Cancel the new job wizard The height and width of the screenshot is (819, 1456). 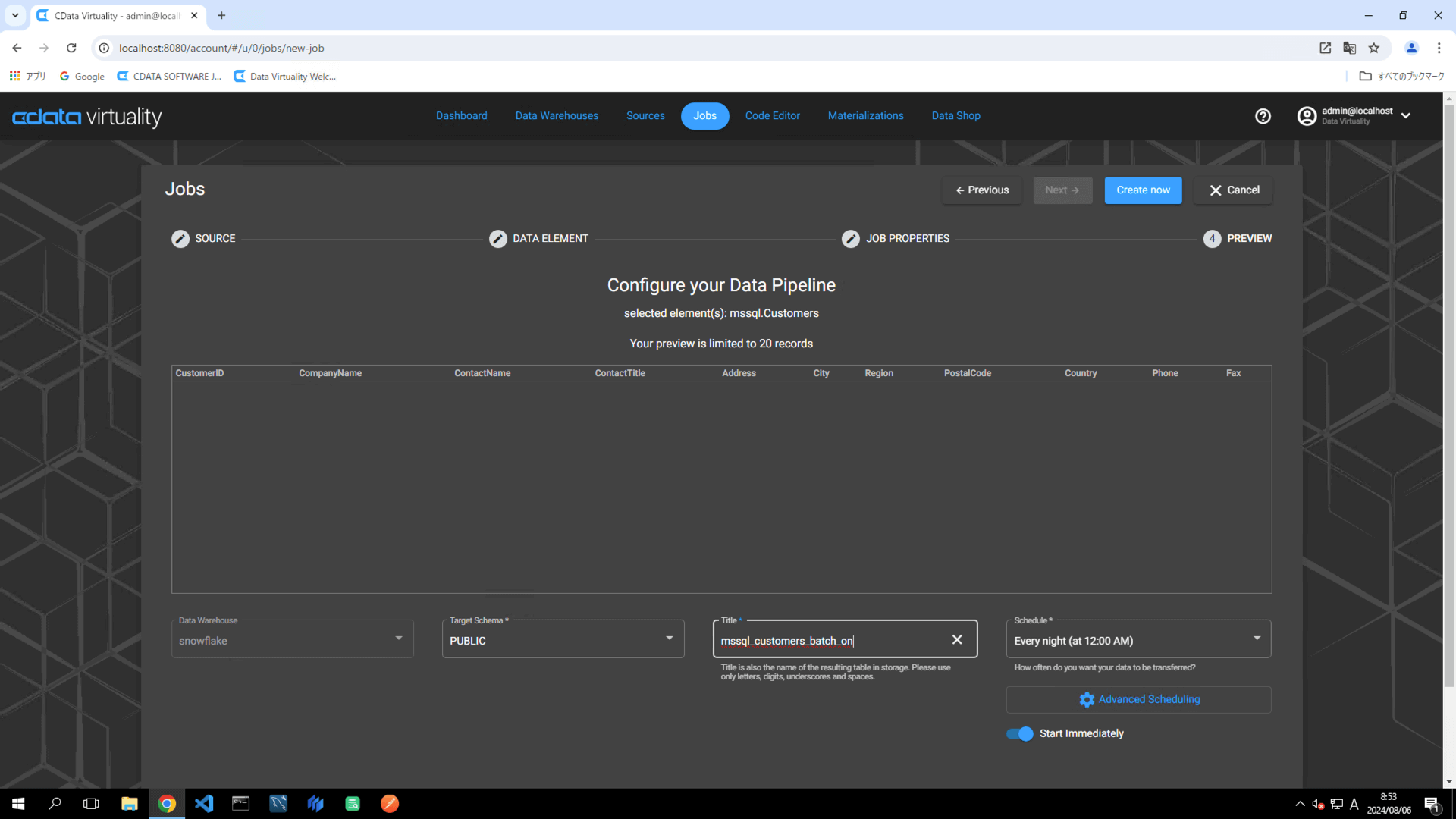(x=1233, y=190)
